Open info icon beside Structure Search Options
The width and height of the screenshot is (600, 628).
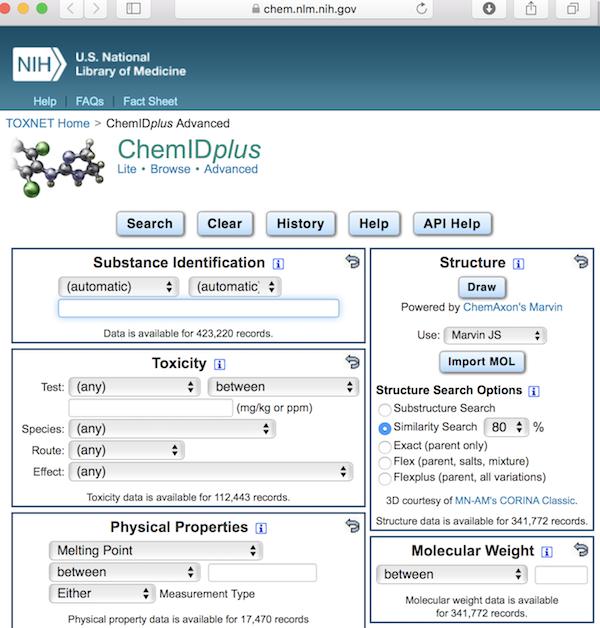pyautogui.click(x=534, y=391)
